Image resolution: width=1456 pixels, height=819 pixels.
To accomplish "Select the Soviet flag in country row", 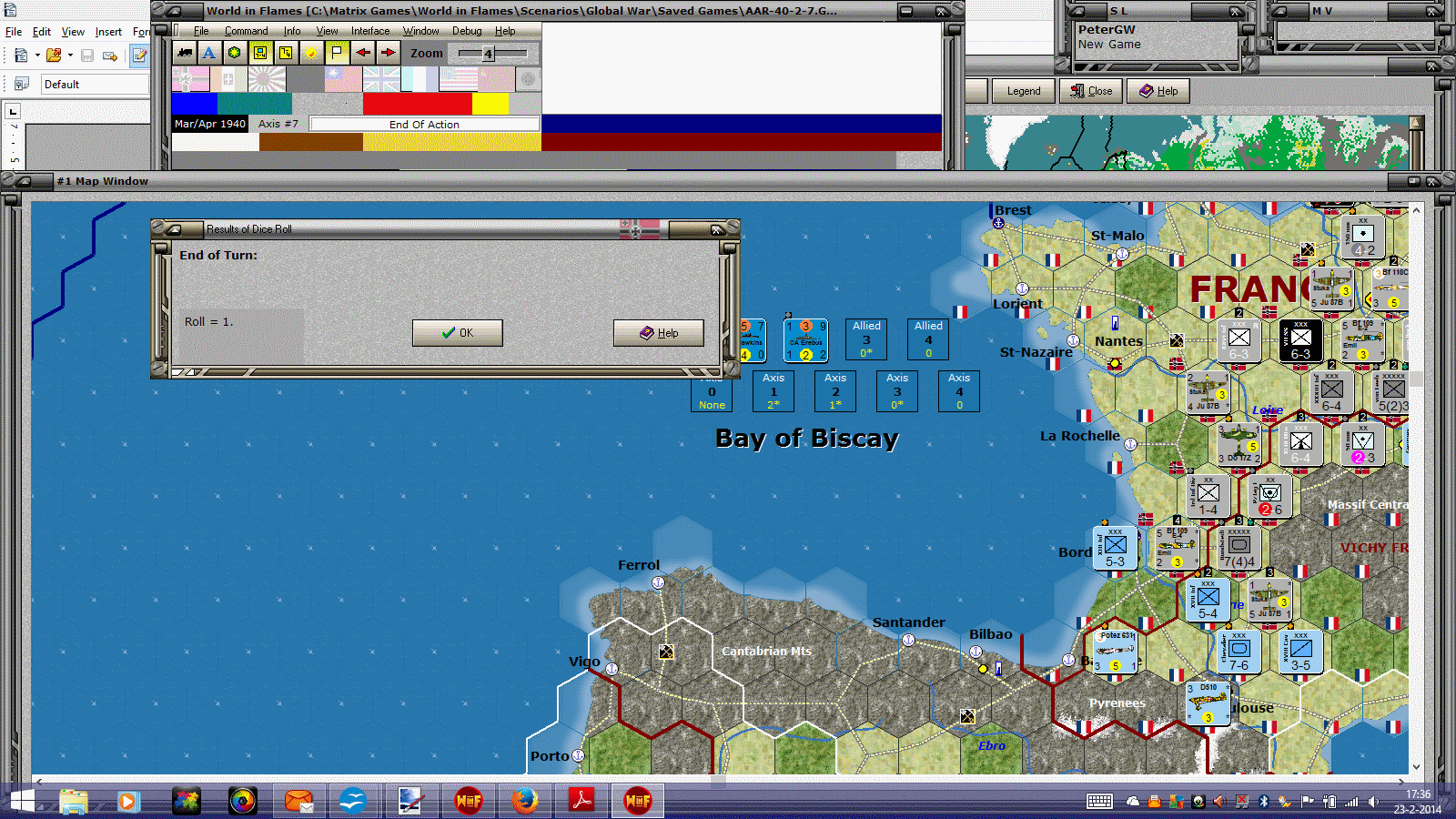I will tap(496, 79).
